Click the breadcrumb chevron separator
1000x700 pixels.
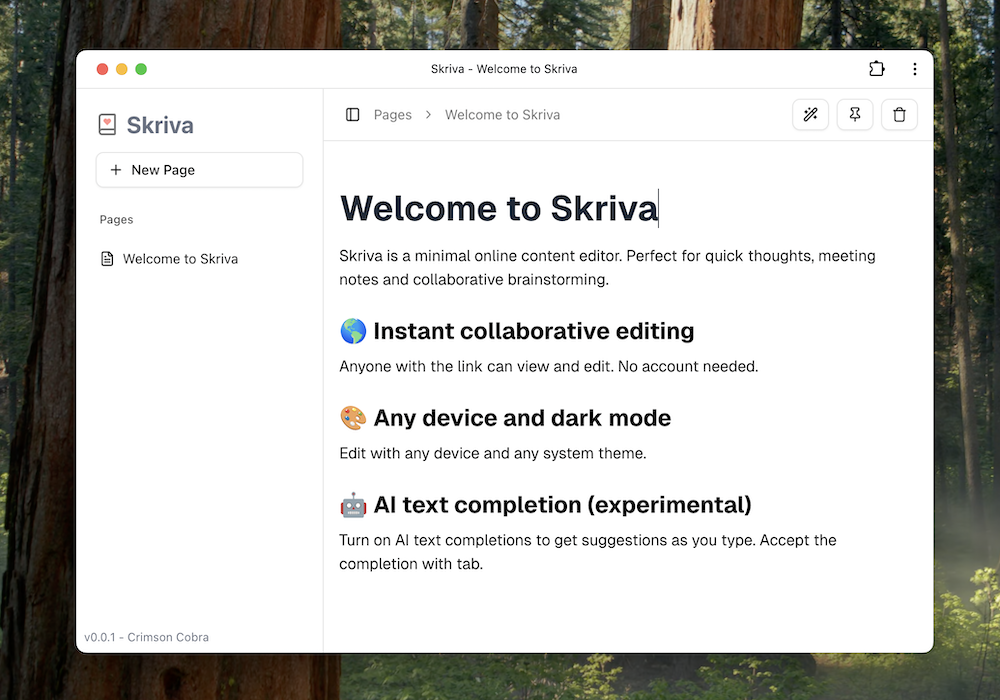click(428, 115)
